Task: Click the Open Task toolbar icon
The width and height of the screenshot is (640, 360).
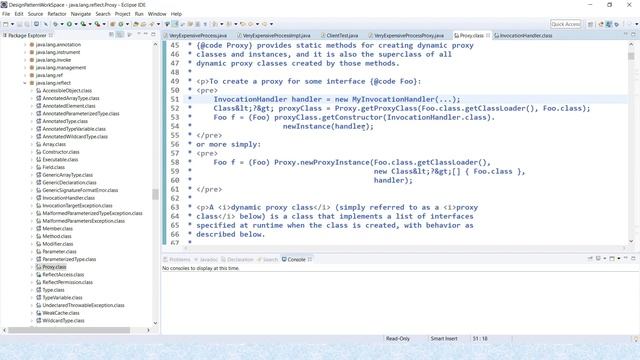Action: 144,24
